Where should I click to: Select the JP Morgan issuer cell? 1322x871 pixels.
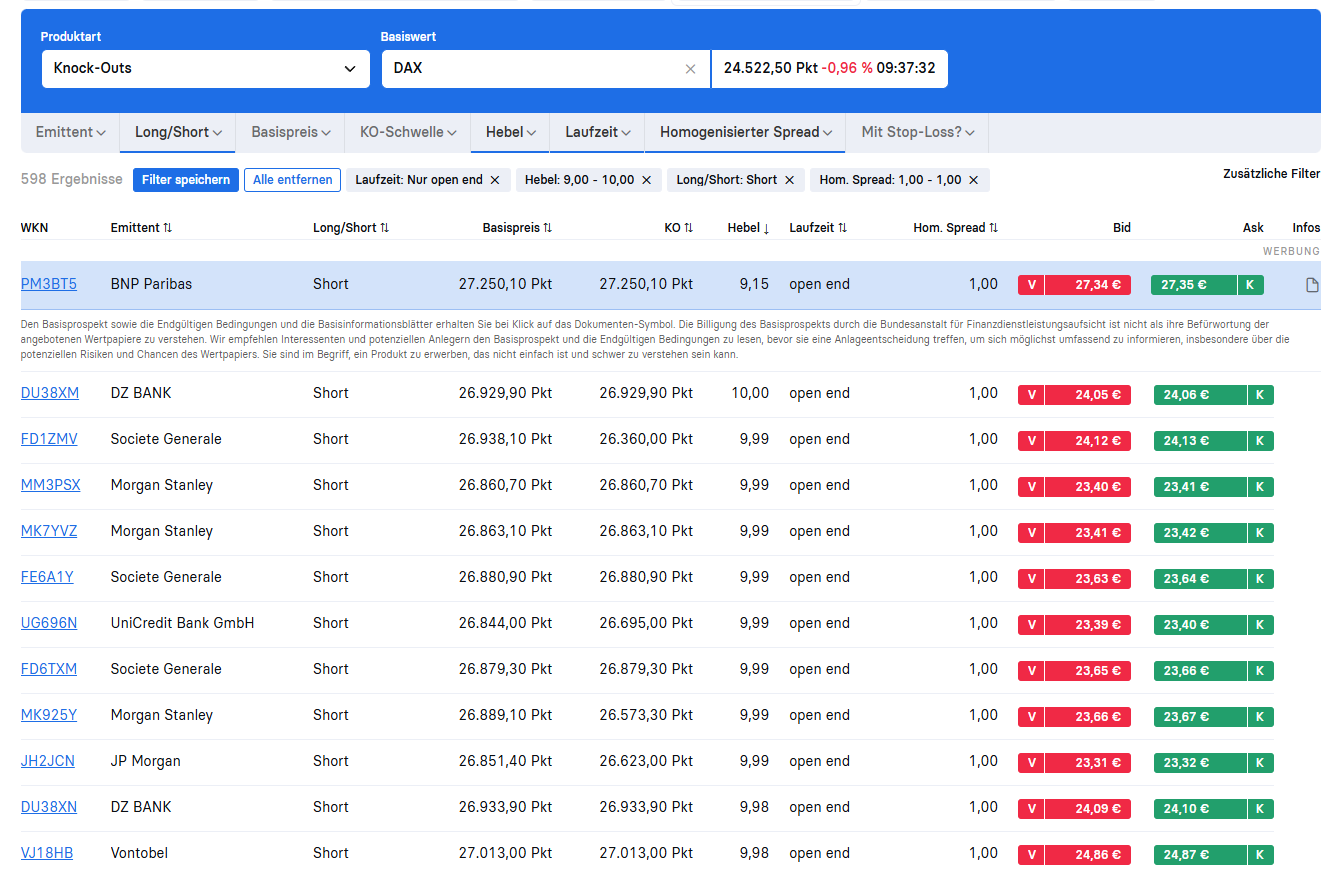click(x=146, y=761)
